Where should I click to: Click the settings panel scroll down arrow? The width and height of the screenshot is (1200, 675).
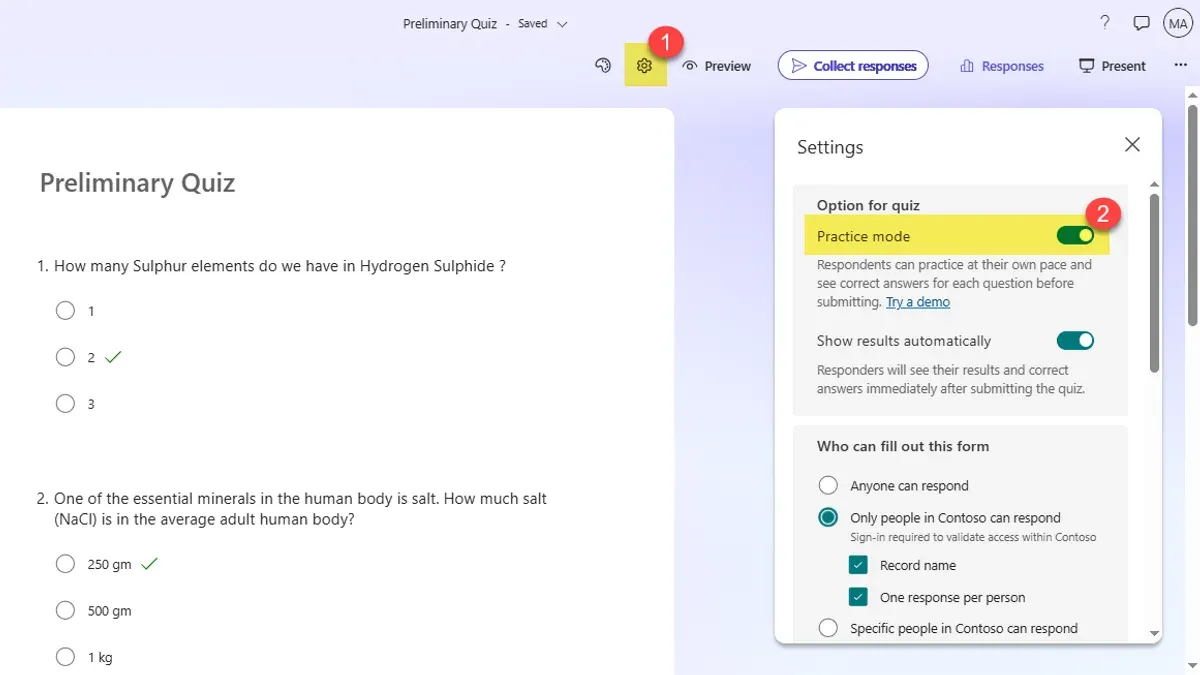1155,633
